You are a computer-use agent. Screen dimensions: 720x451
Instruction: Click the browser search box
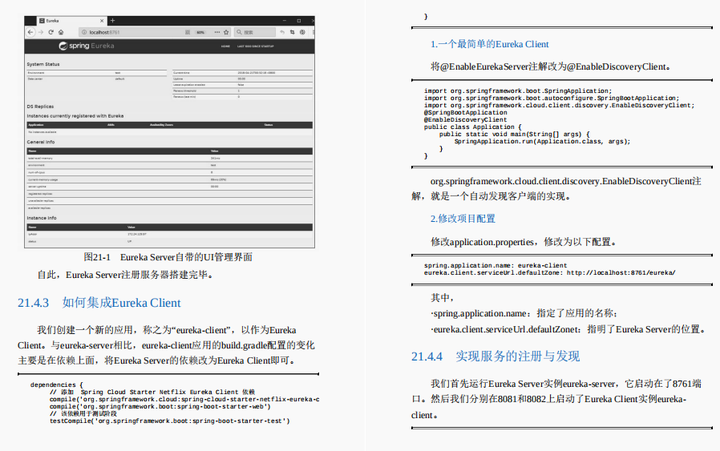click(255, 32)
